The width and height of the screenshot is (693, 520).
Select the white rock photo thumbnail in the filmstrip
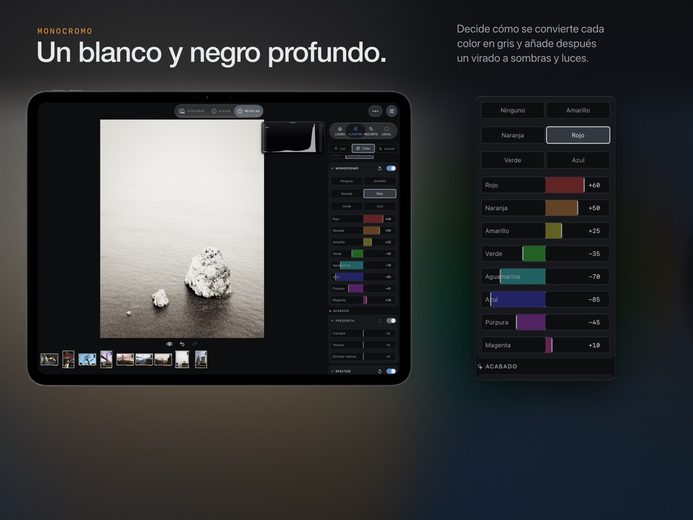[182, 359]
